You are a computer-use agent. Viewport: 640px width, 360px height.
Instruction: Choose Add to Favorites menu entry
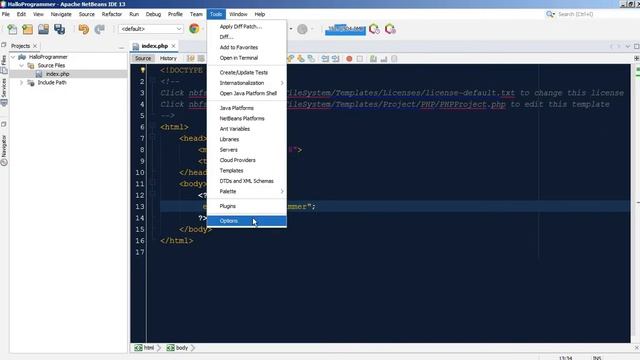pos(247,47)
